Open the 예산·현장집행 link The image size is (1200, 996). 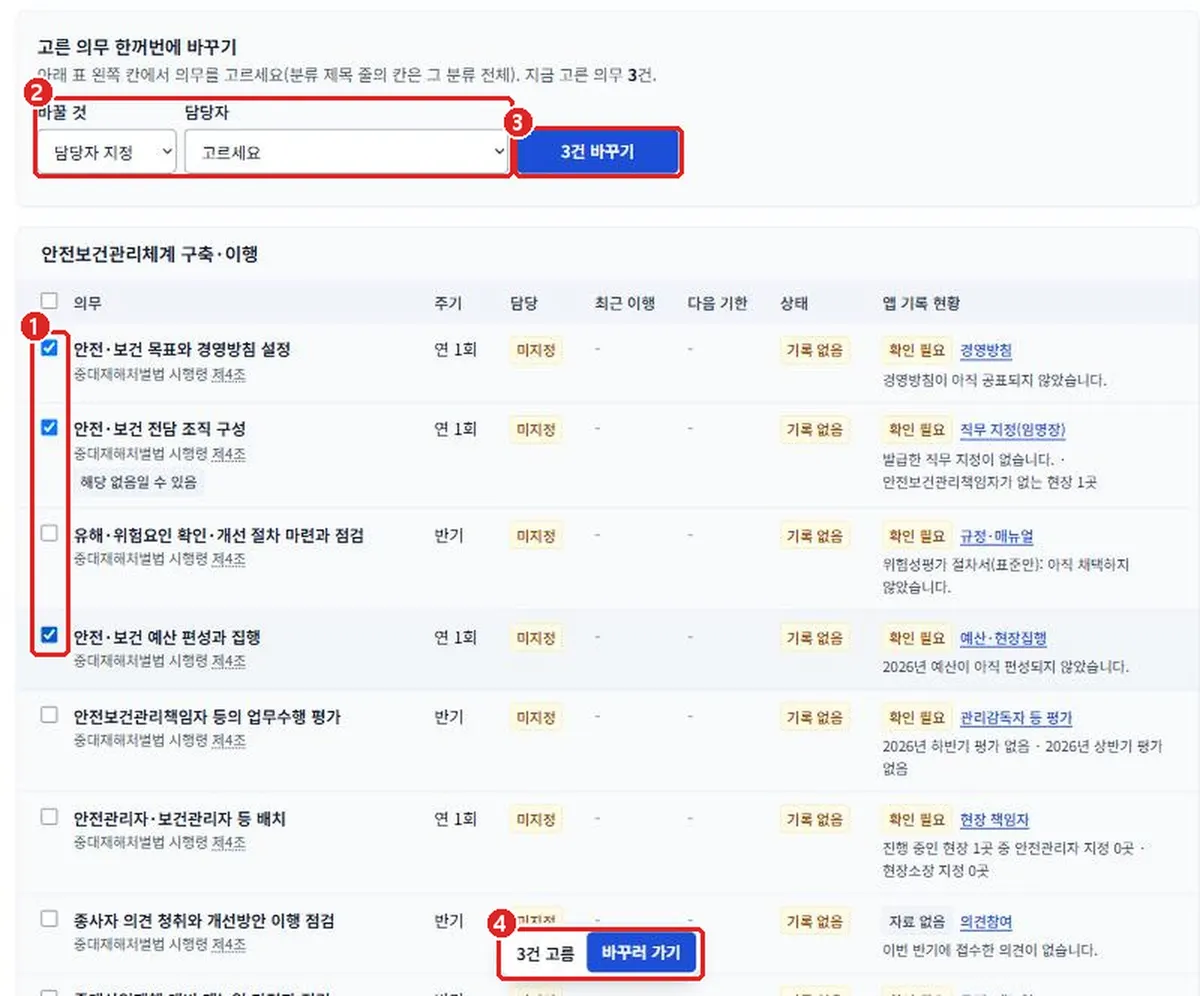[1003, 638]
